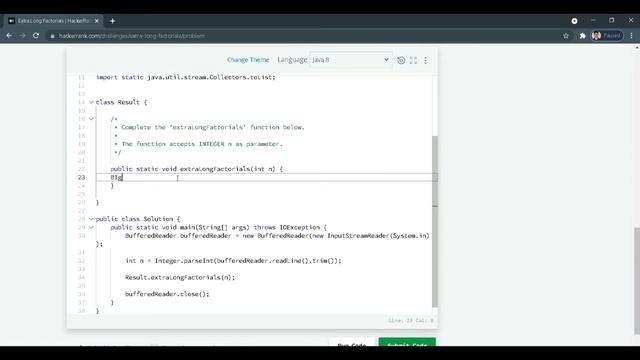Place the cursor on line 23
This screenshot has width=640, height=360.
pos(266,177)
